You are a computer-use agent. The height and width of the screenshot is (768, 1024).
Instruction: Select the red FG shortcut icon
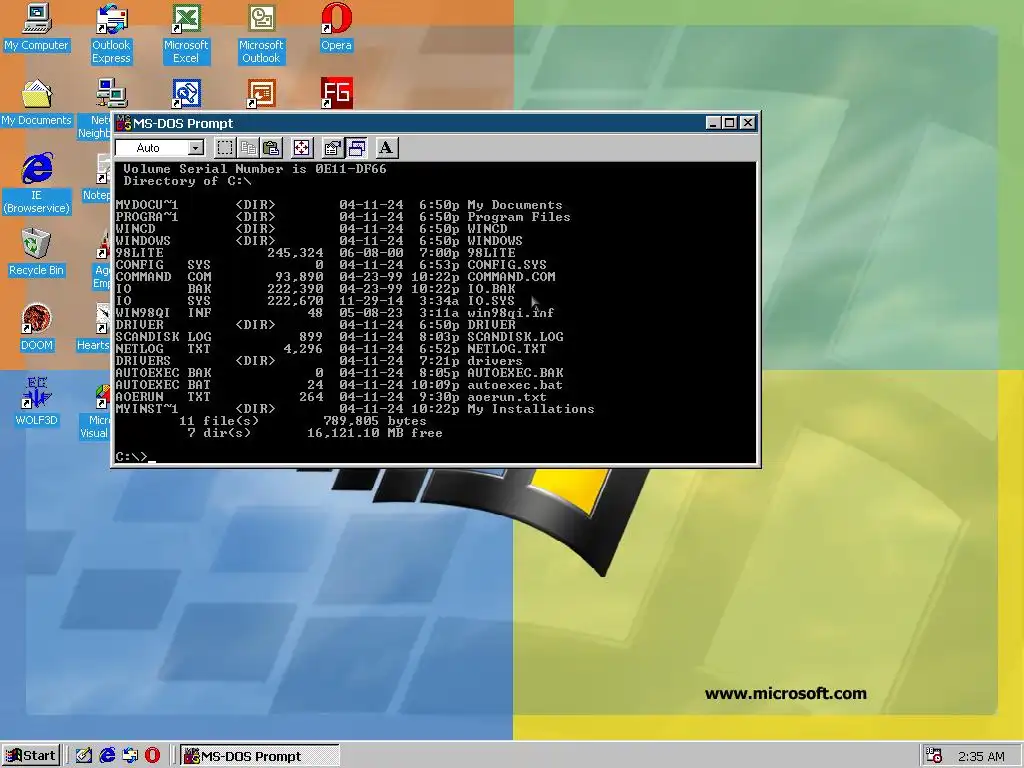click(336, 93)
